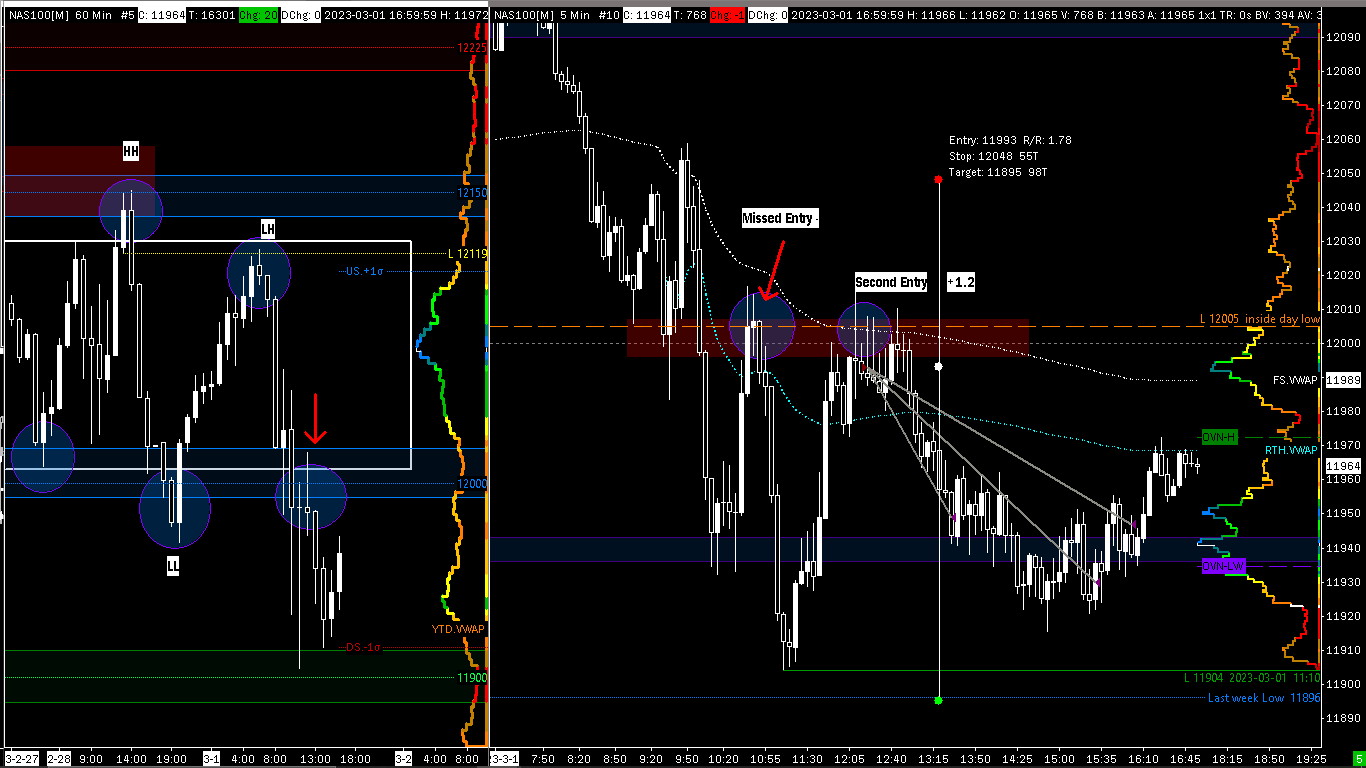Viewport: 1366px width, 768px height.
Task: Click the Stop: 12048 55T text
Action: [993, 157]
